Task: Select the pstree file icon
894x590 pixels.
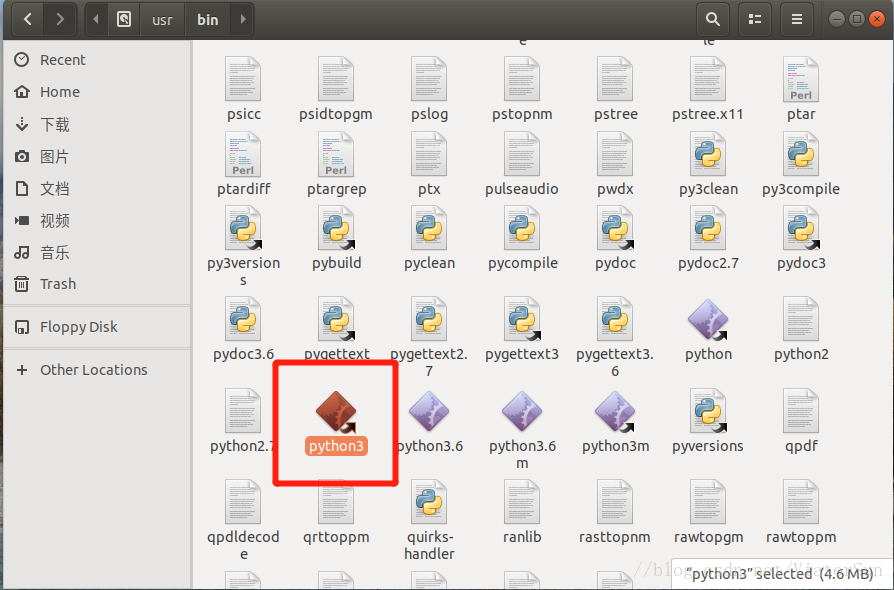Action: coord(615,79)
